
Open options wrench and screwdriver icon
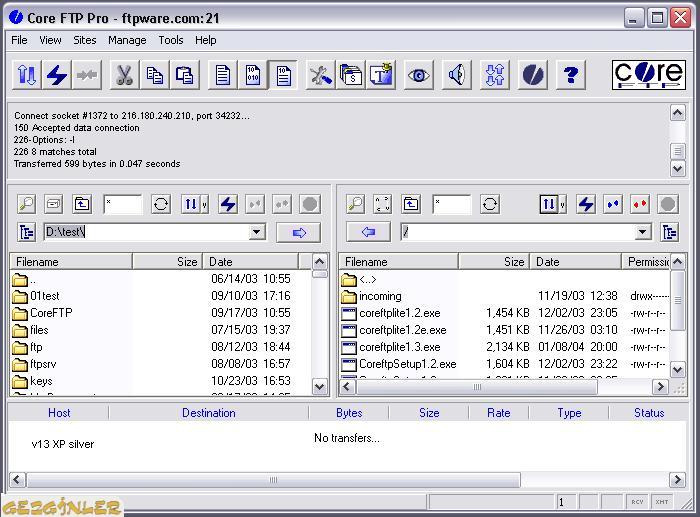pos(321,75)
